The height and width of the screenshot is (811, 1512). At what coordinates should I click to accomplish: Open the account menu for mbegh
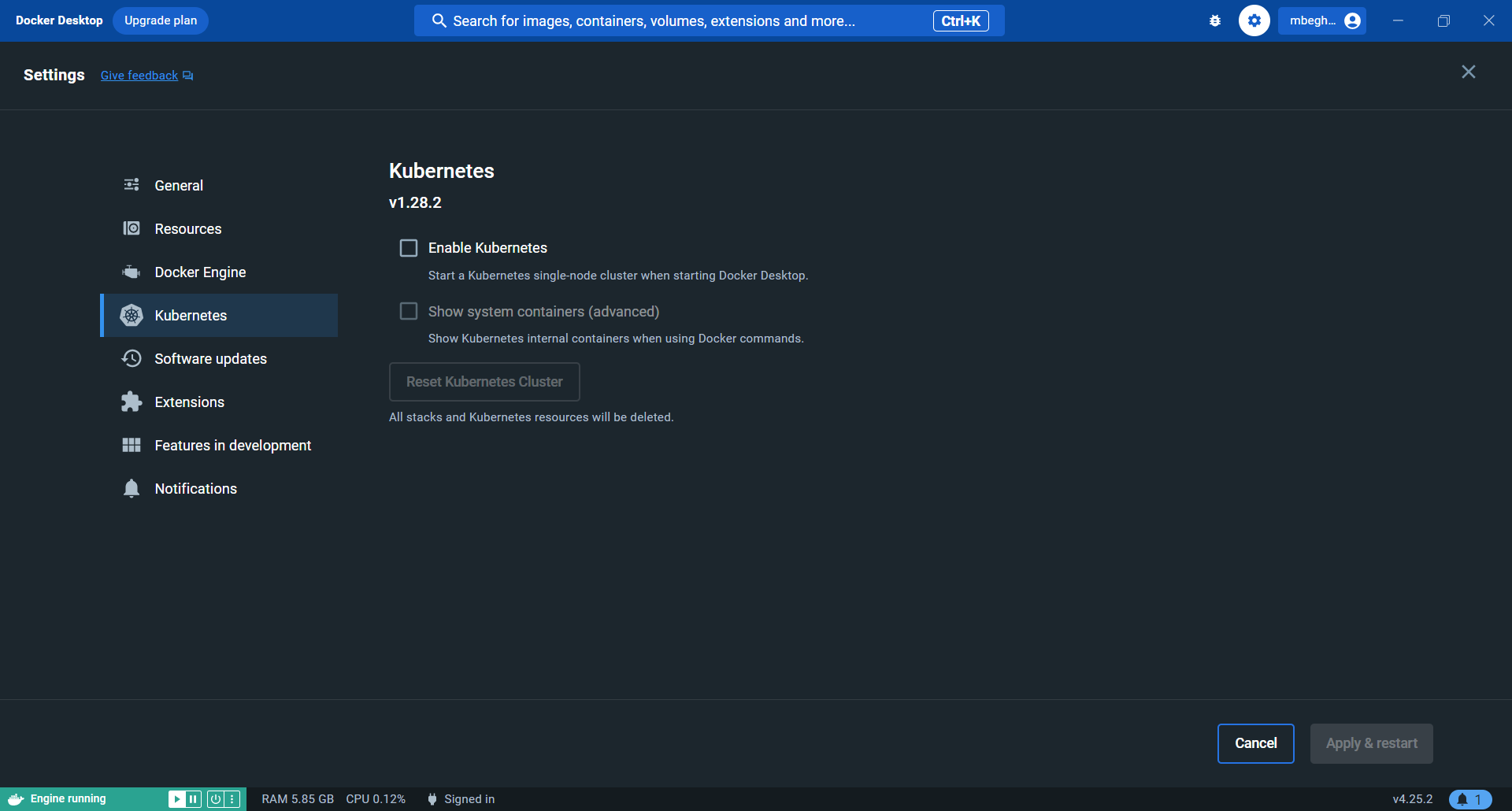pyautogui.click(x=1322, y=20)
